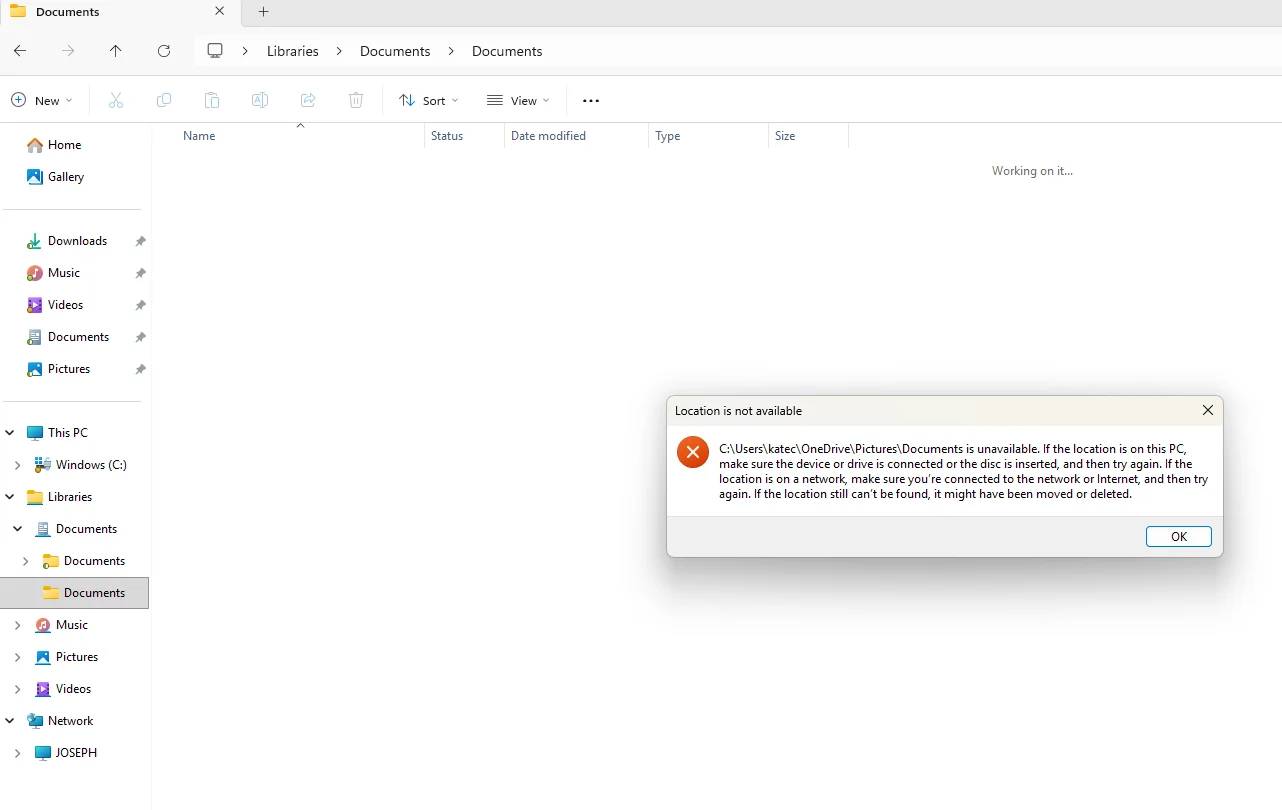Image resolution: width=1282 pixels, height=810 pixels.
Task: Click the Forward navigation arrow
Action: (68, 51)
